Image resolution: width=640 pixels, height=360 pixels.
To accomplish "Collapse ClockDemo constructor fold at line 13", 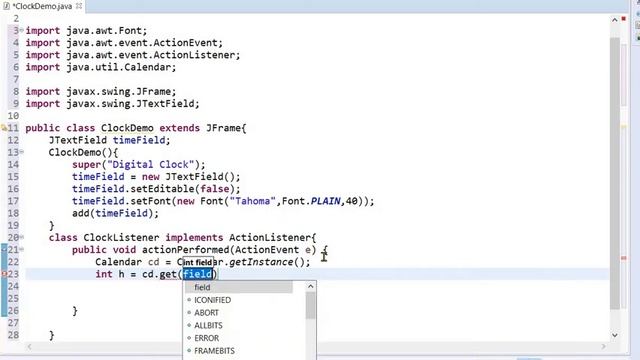I will [22, 152].
